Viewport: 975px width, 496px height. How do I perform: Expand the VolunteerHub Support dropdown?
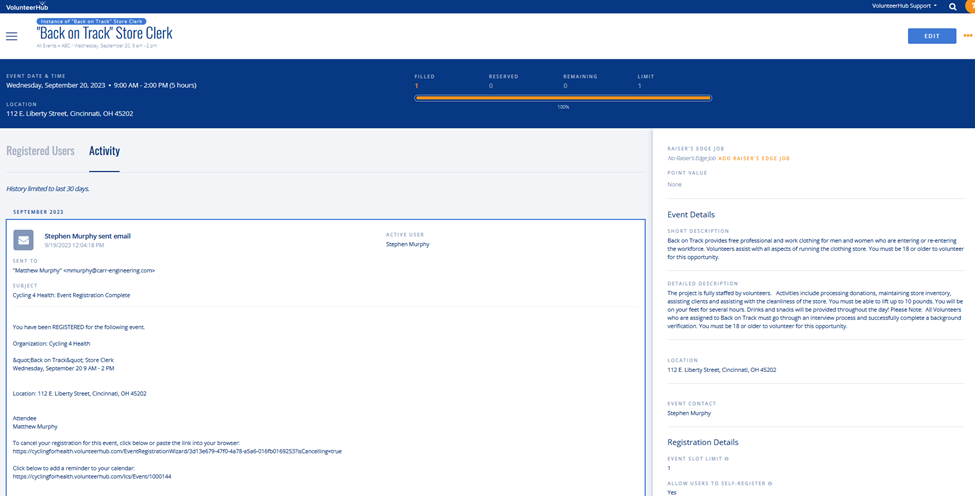[x=904, y=6]
